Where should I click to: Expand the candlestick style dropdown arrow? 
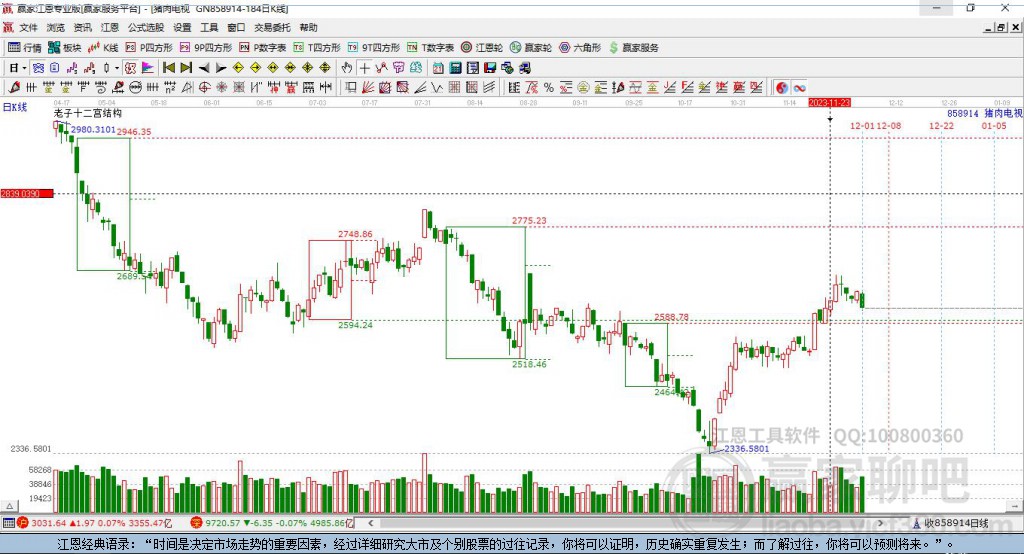click(117, 68)
